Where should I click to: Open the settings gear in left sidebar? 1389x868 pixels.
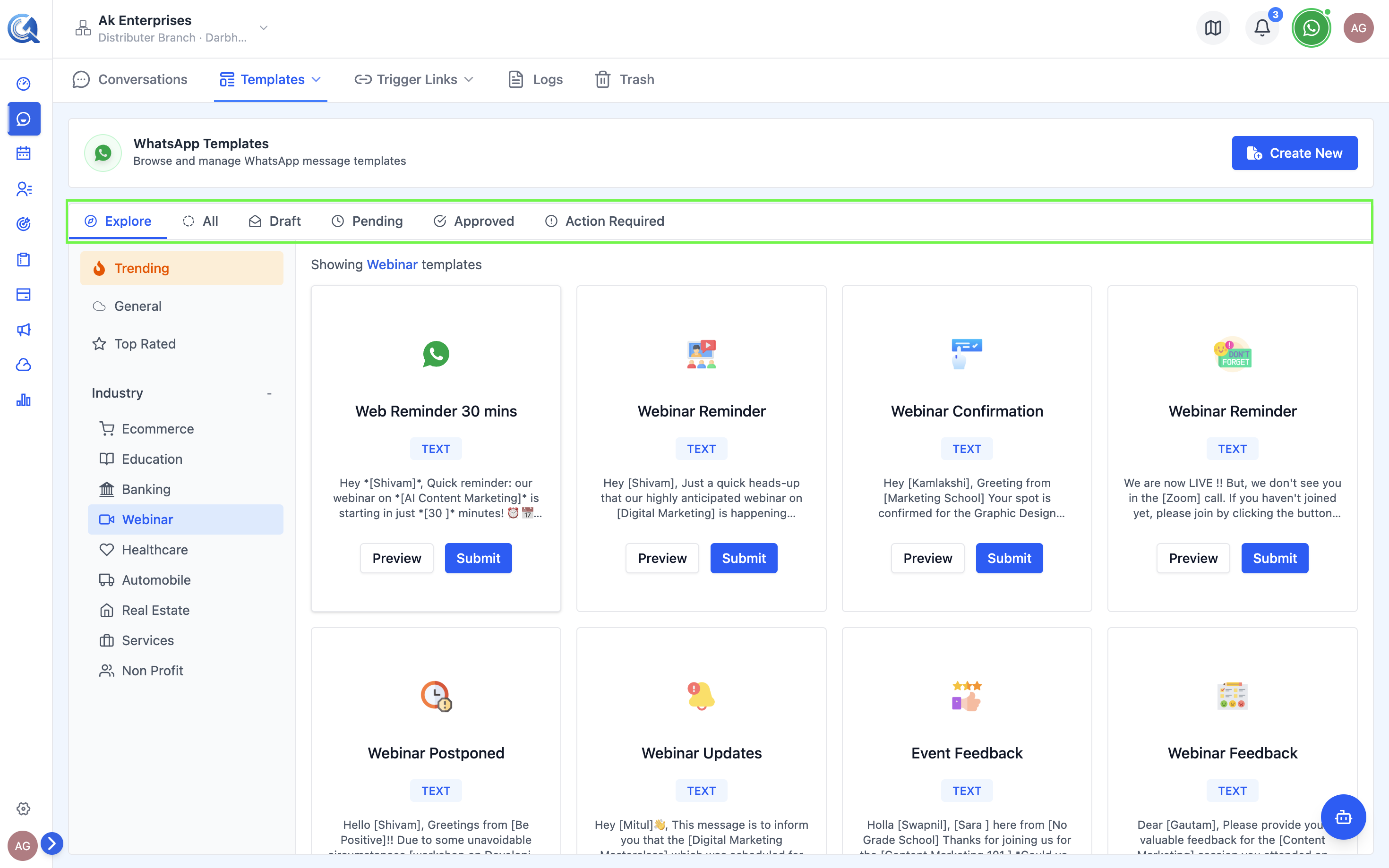point(24,808)
